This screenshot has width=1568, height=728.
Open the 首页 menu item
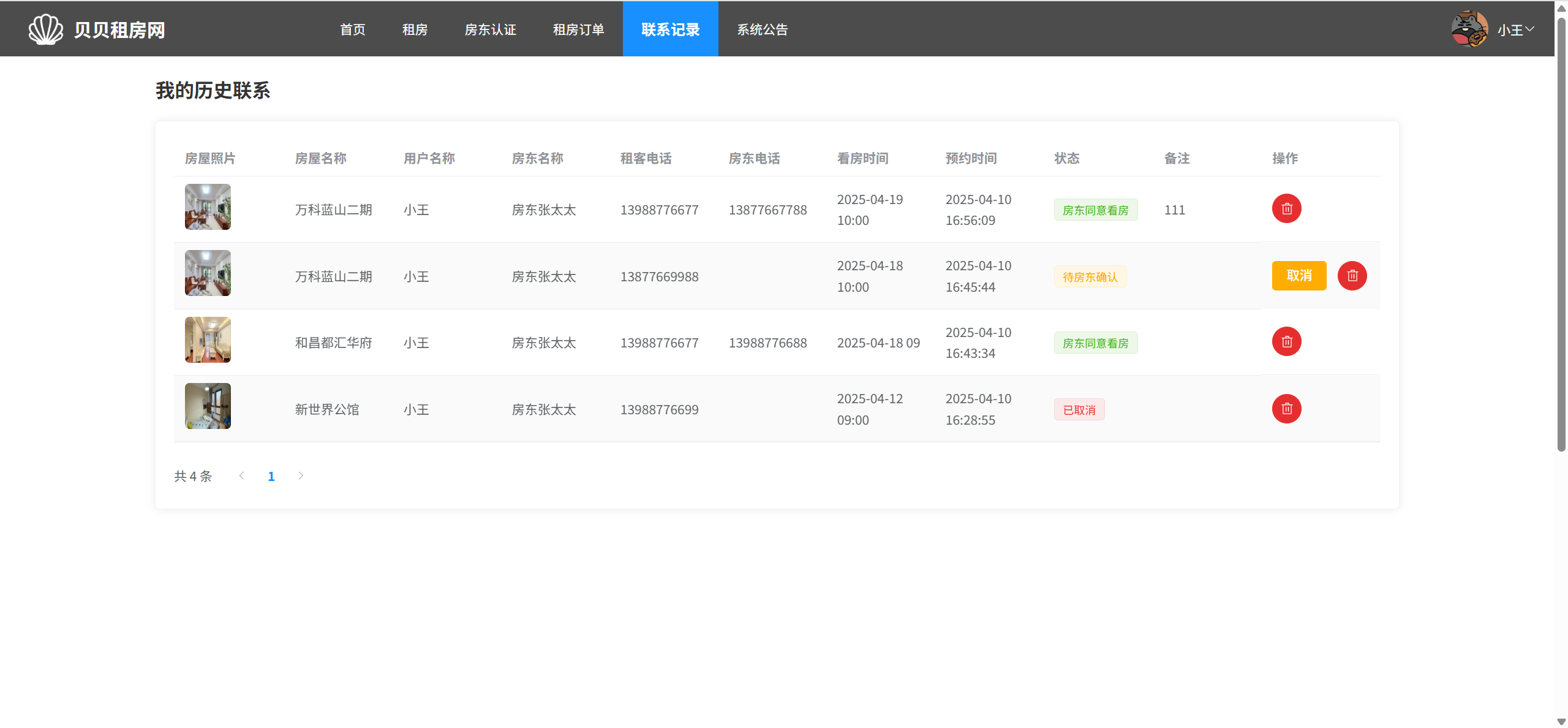coord(353,29)
